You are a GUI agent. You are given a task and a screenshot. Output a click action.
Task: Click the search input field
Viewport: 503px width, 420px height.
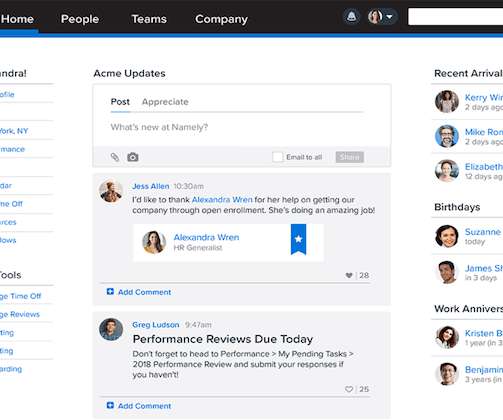click(x=455, y=17)
